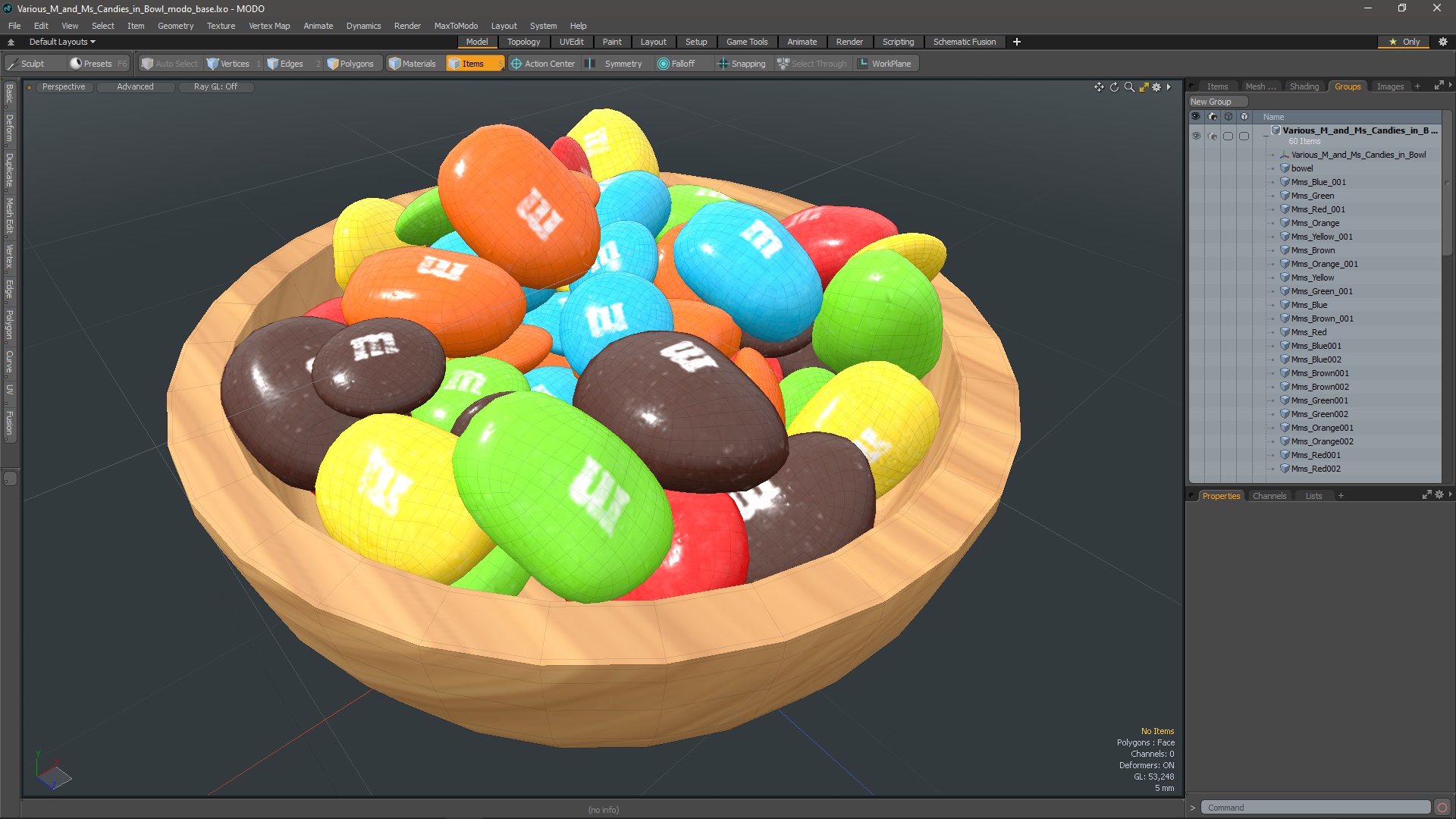The width and height of the screenshot is (1456, 819).
Task: Click the viewport rotate icon
Action: pyautogui.click(x=1114, y=87)
